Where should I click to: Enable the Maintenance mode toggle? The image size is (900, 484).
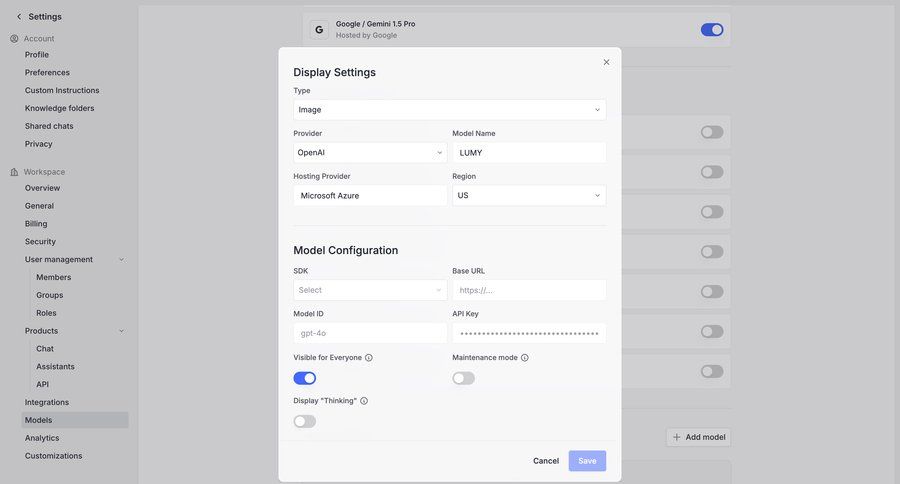pos(463,378)
